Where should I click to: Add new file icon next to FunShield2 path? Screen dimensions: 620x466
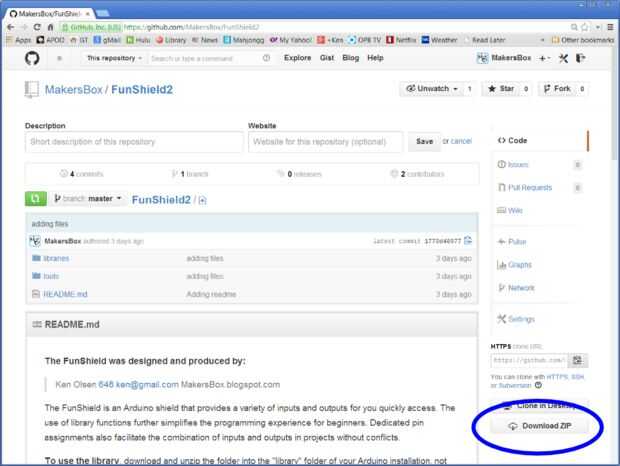202,200
